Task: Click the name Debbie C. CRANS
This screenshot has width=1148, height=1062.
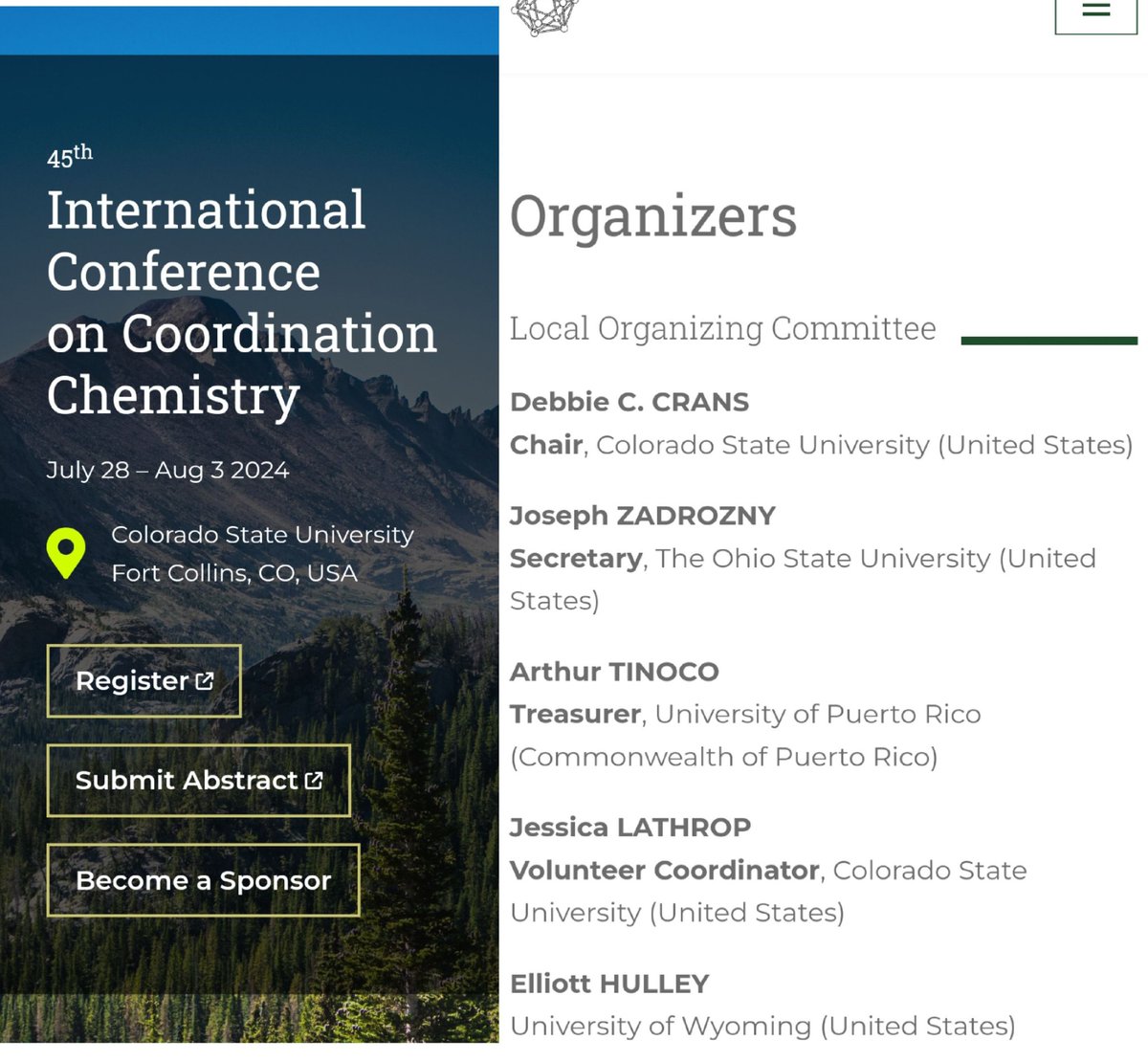Action: [629, 402]
